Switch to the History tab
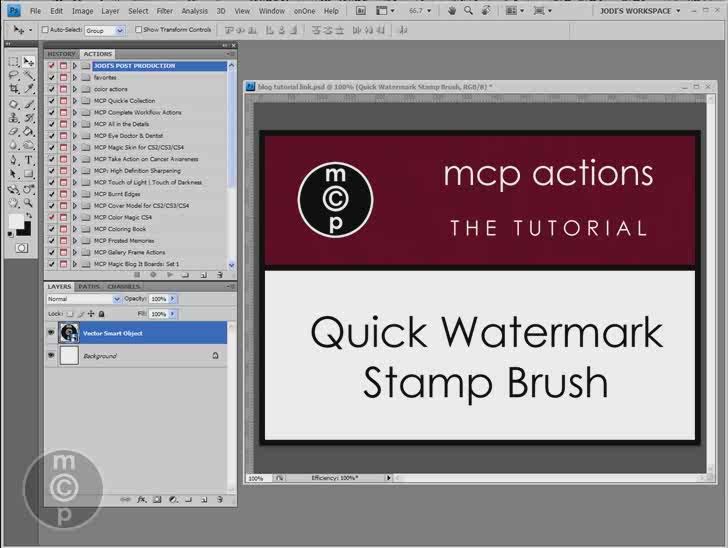Viewport: 728px width, 548px height. click(61, 54)
